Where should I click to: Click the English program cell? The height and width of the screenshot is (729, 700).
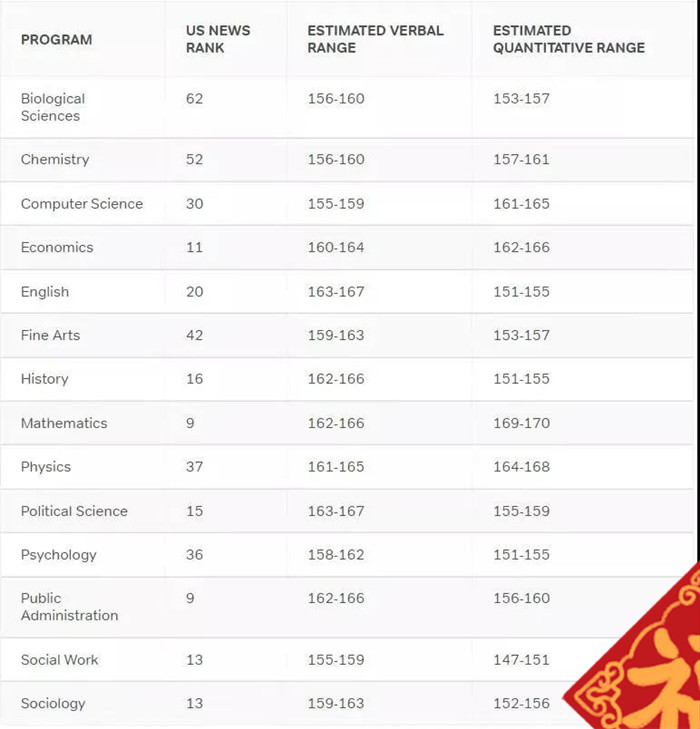[x=45, y=292]
